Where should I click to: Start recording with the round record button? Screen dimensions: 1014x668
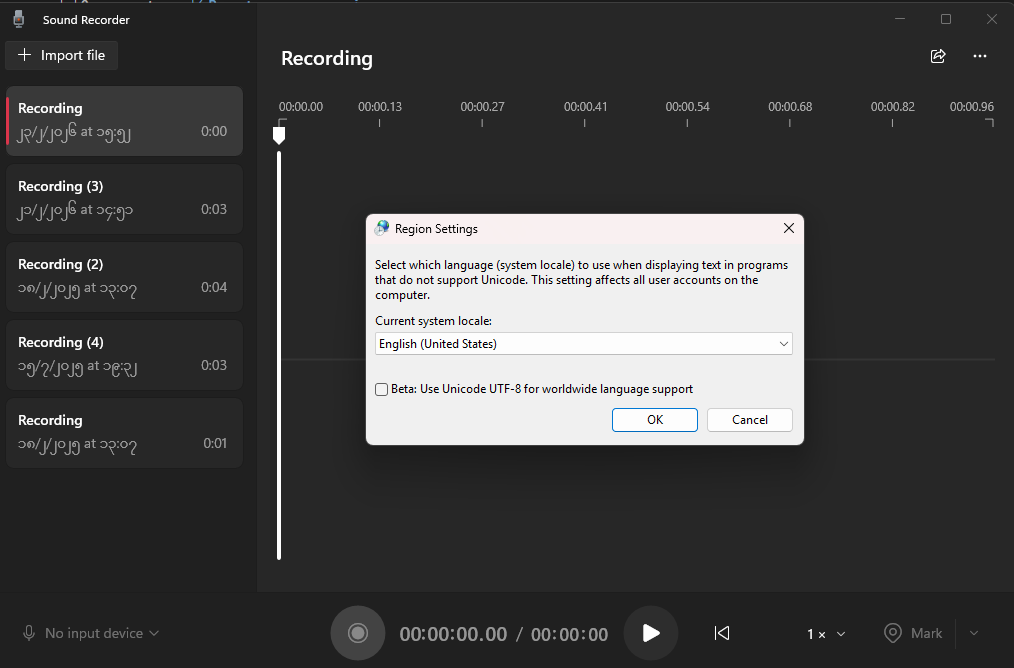pos(358,633)
